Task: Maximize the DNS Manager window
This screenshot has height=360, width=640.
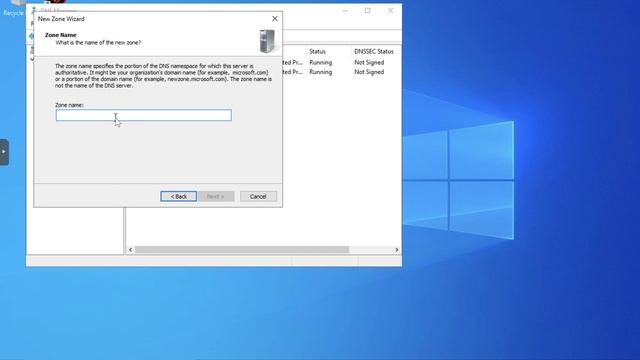Action: [x=367, y=11]
